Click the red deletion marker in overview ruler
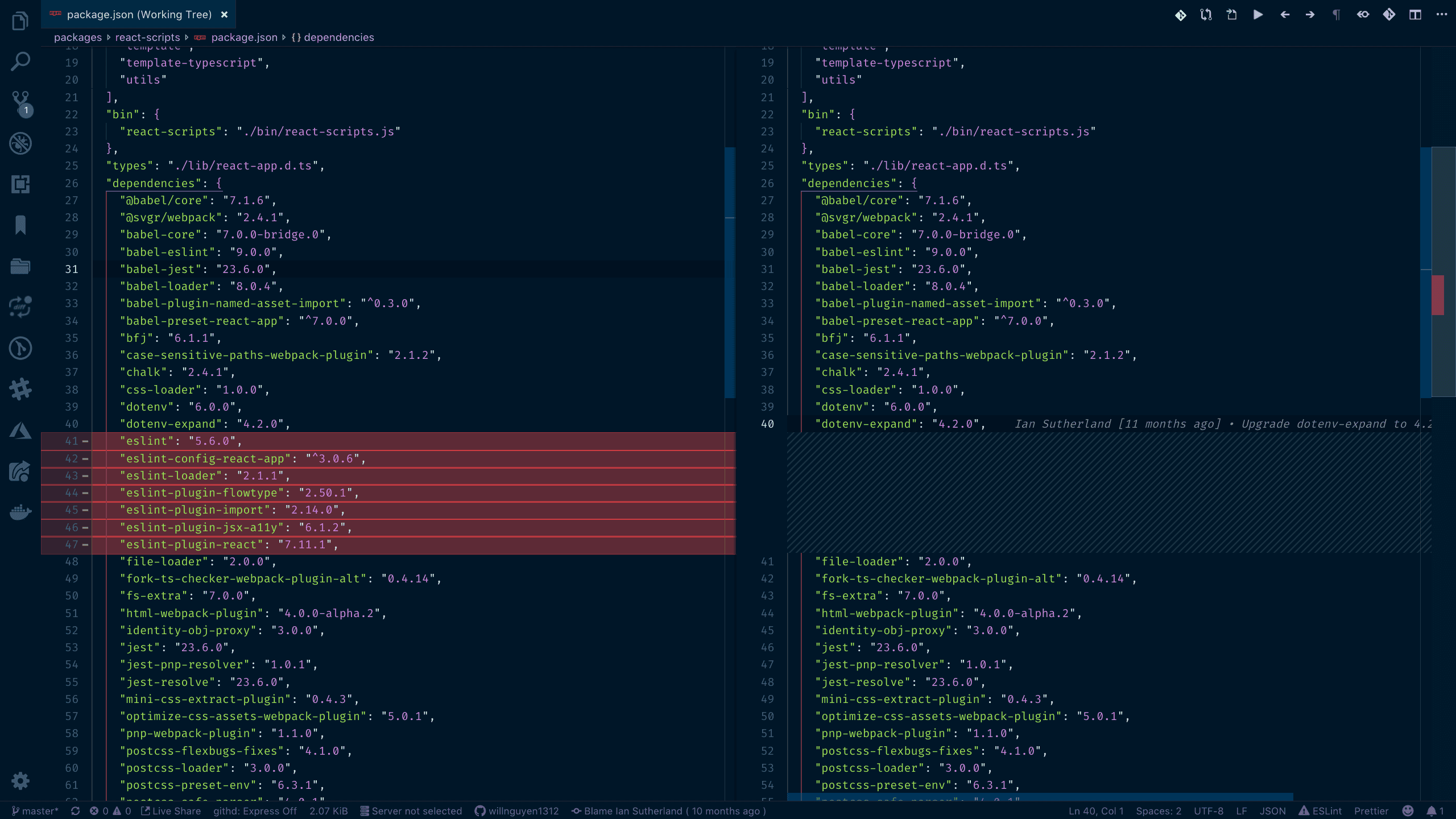This screenshot has height=819, width=1456. 1438,295
